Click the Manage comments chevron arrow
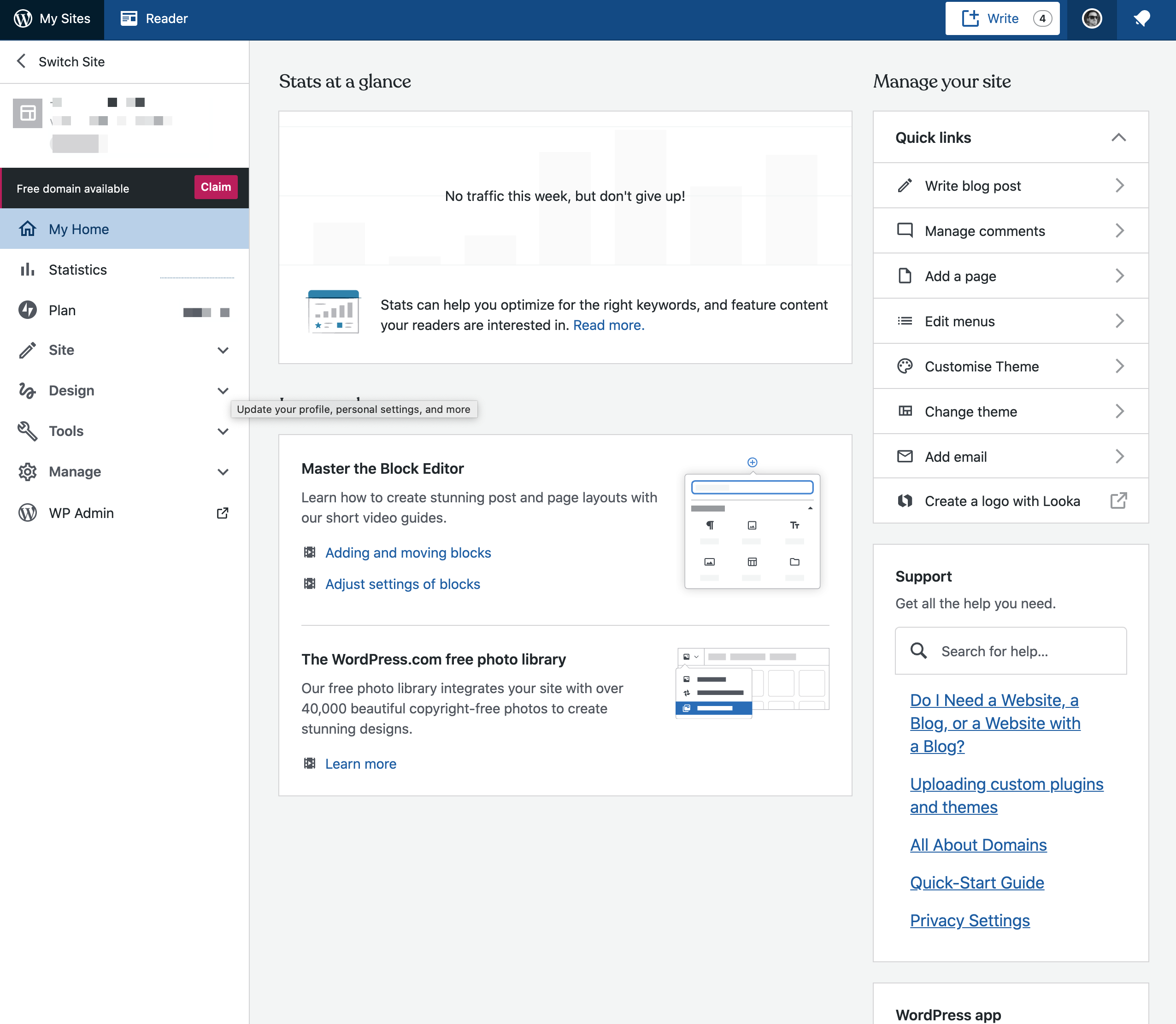 tap(1119, 230)
